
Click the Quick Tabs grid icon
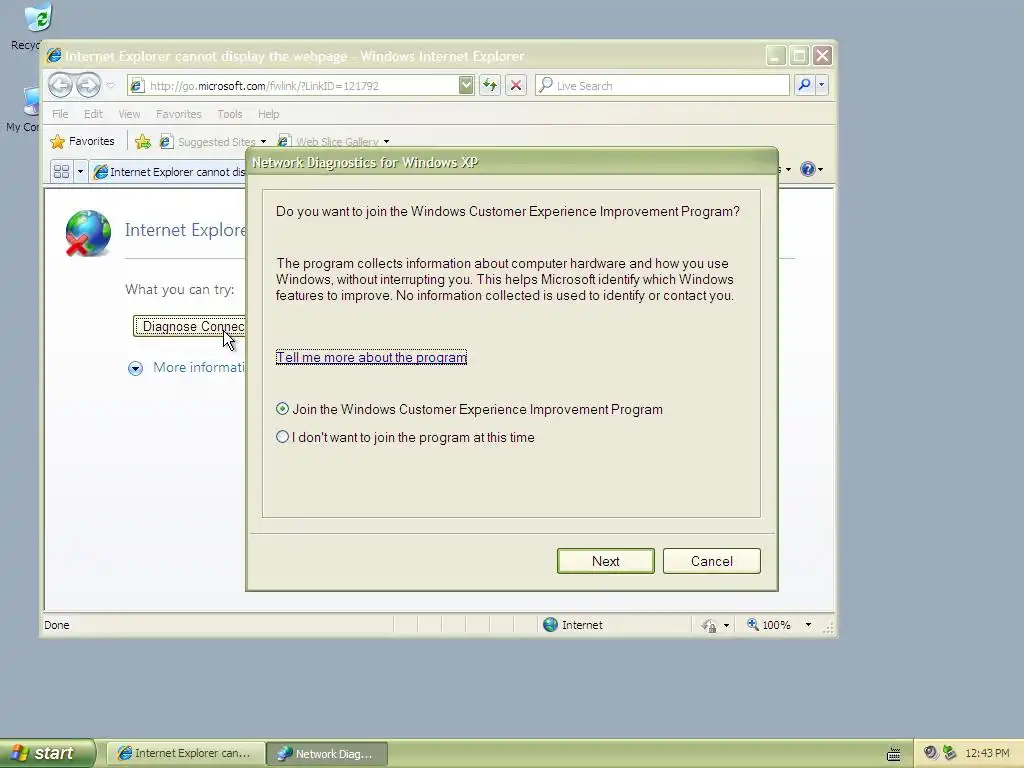pos(61,171)
